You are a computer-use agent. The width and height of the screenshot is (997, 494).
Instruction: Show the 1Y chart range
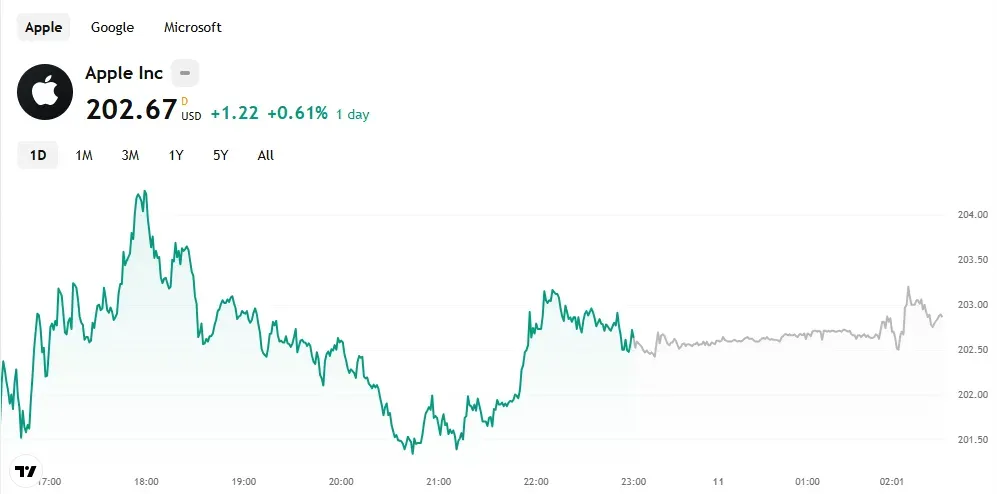click(x=176, y=155)
